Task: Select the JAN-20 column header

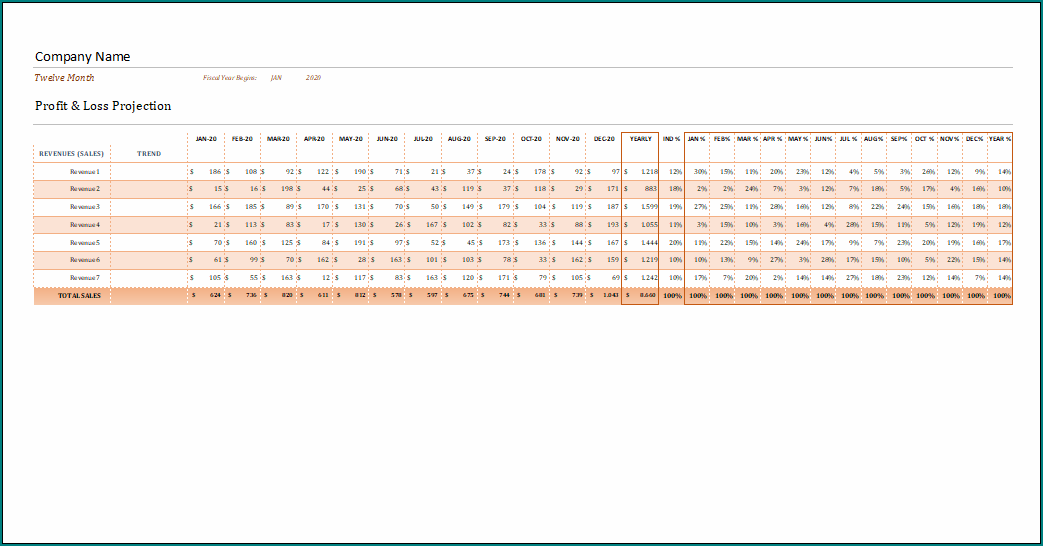Action: [x=206, y=139]
